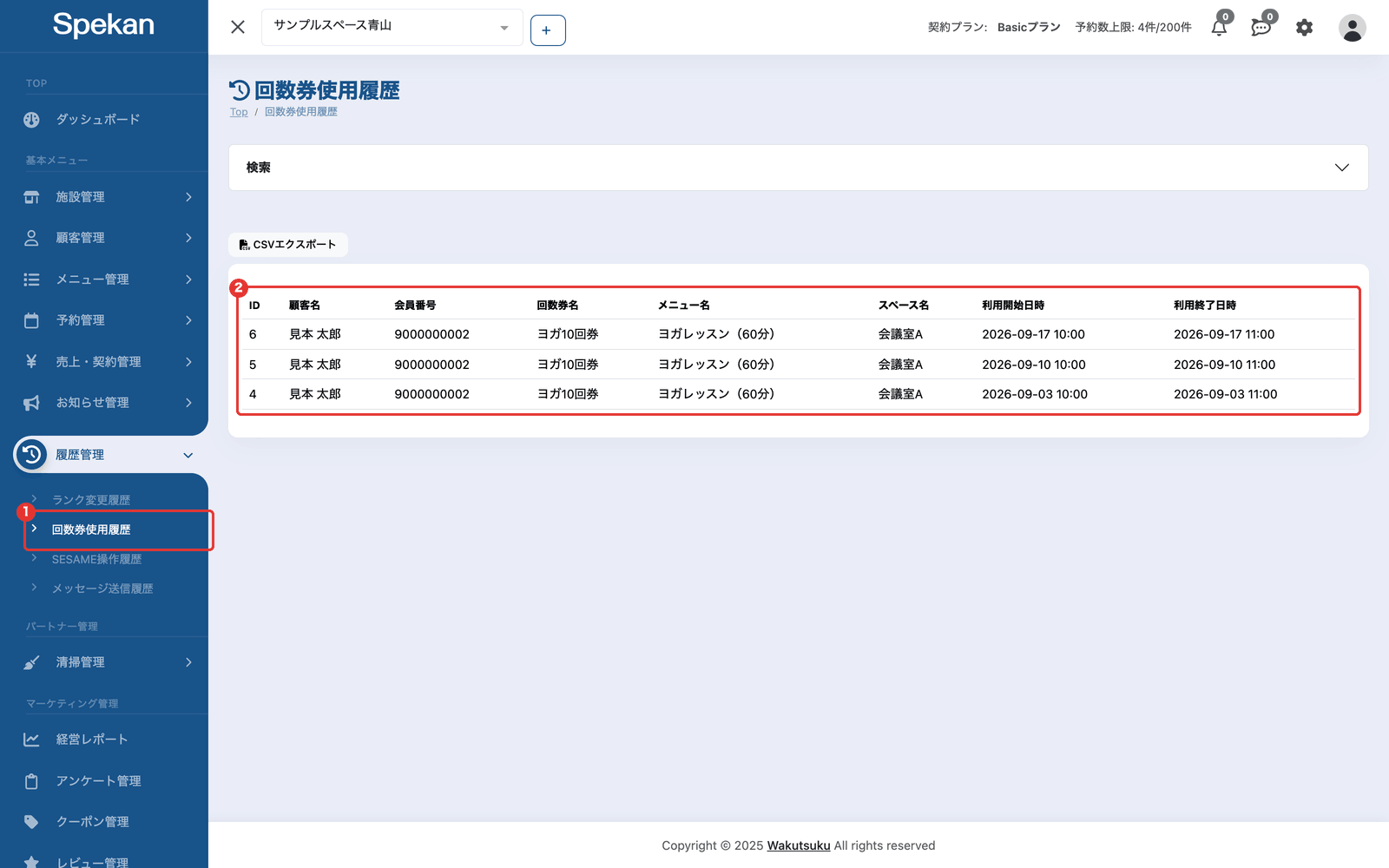Click the menu management list icon

tap(31, 279)
